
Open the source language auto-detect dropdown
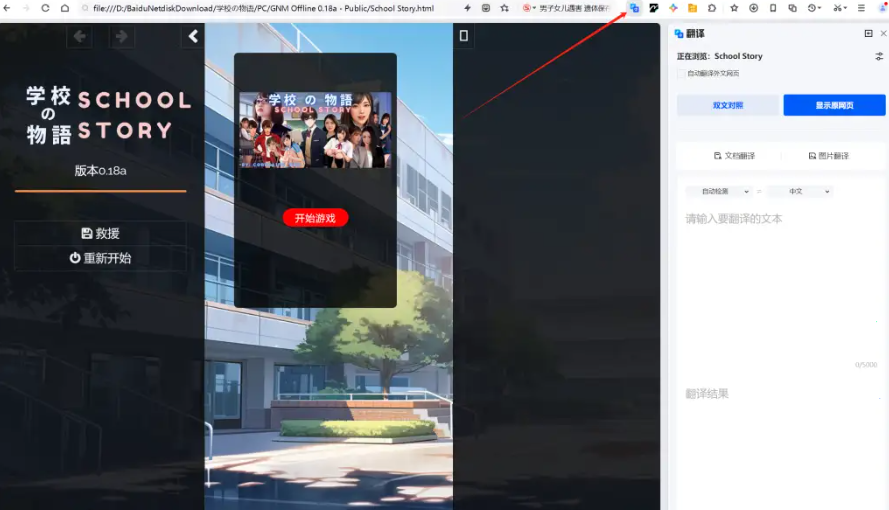718,191
